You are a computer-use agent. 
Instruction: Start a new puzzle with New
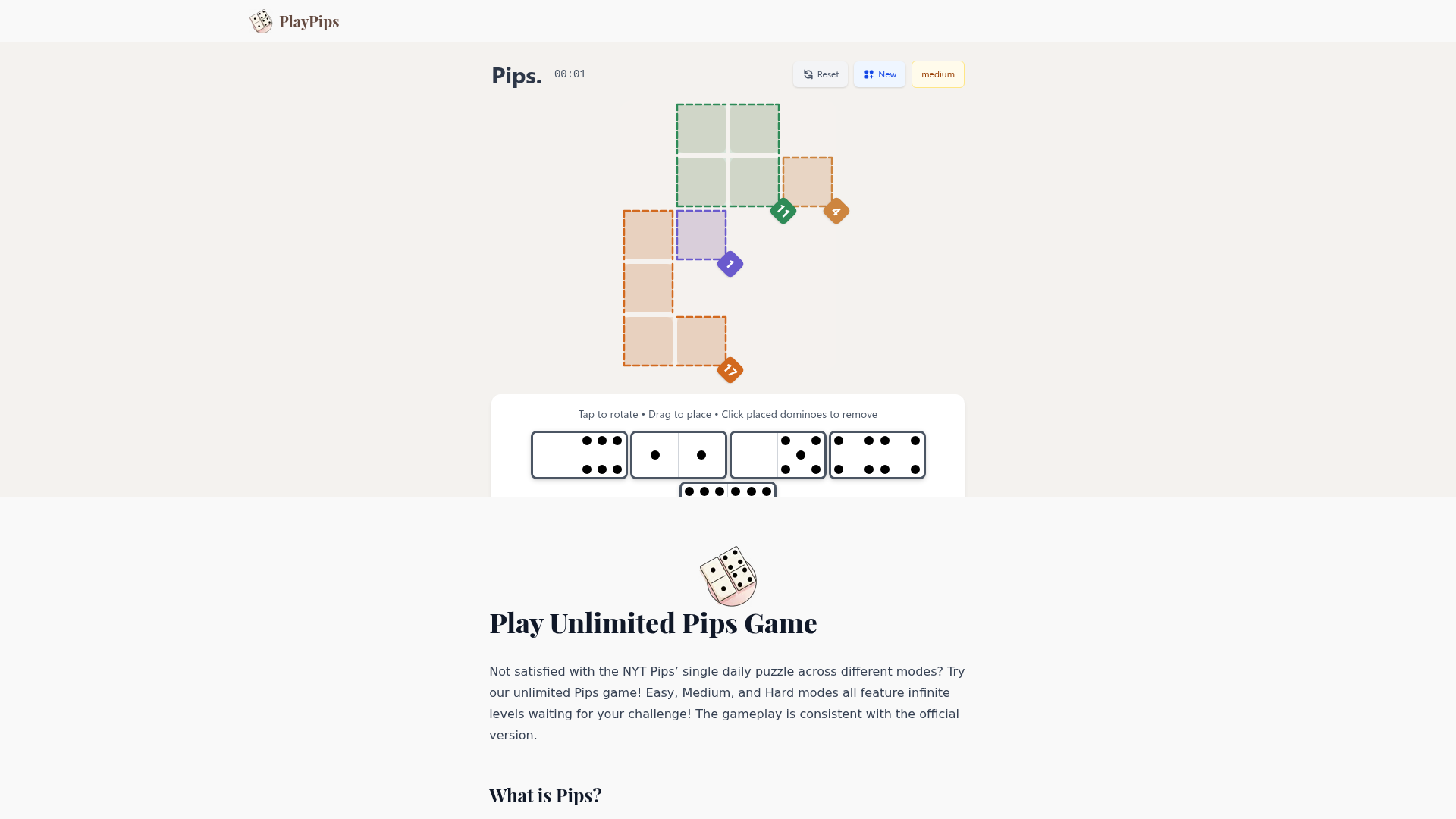[x=879, y=74]
